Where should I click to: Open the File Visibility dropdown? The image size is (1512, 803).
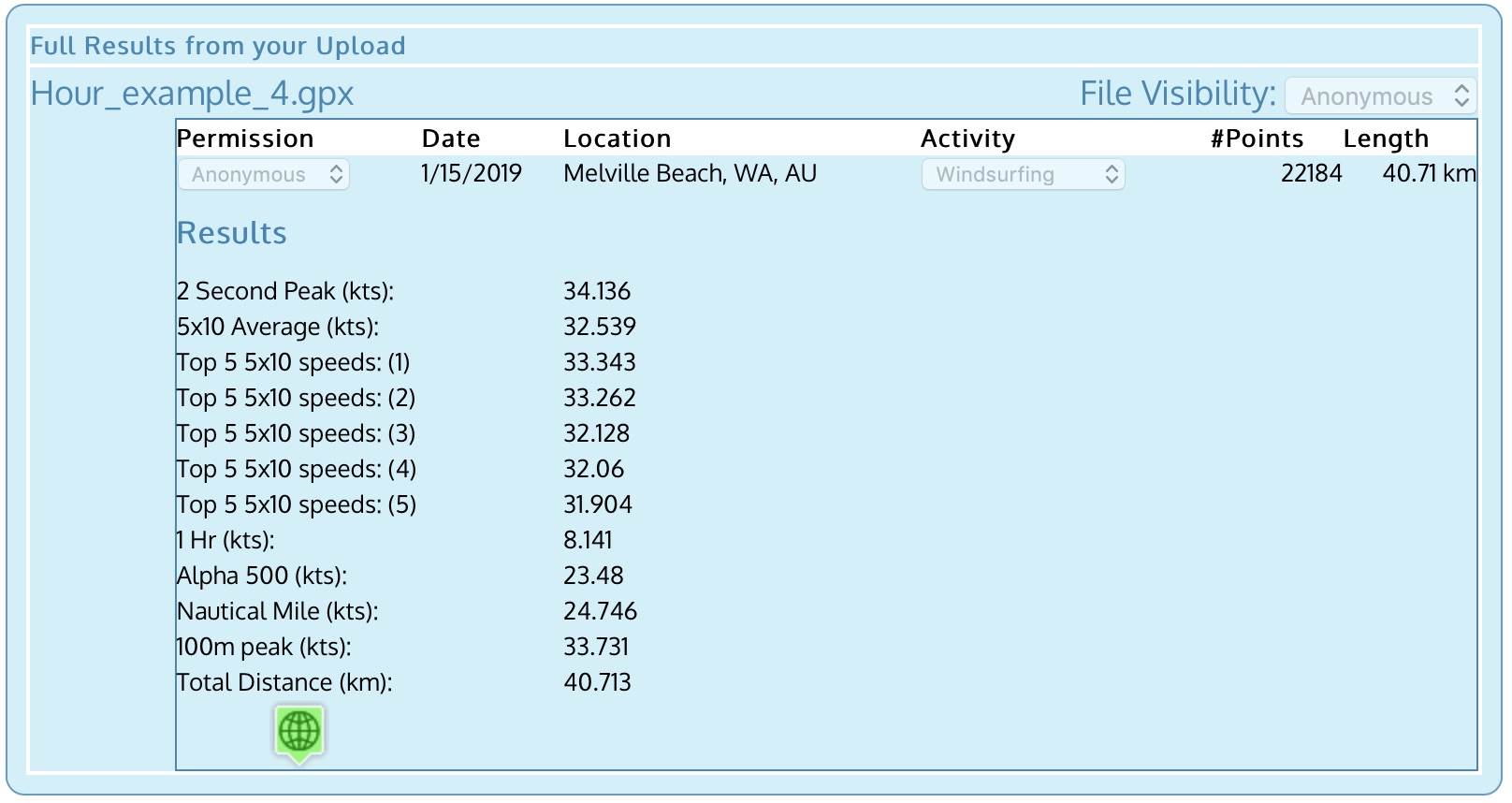point(1380,95)
